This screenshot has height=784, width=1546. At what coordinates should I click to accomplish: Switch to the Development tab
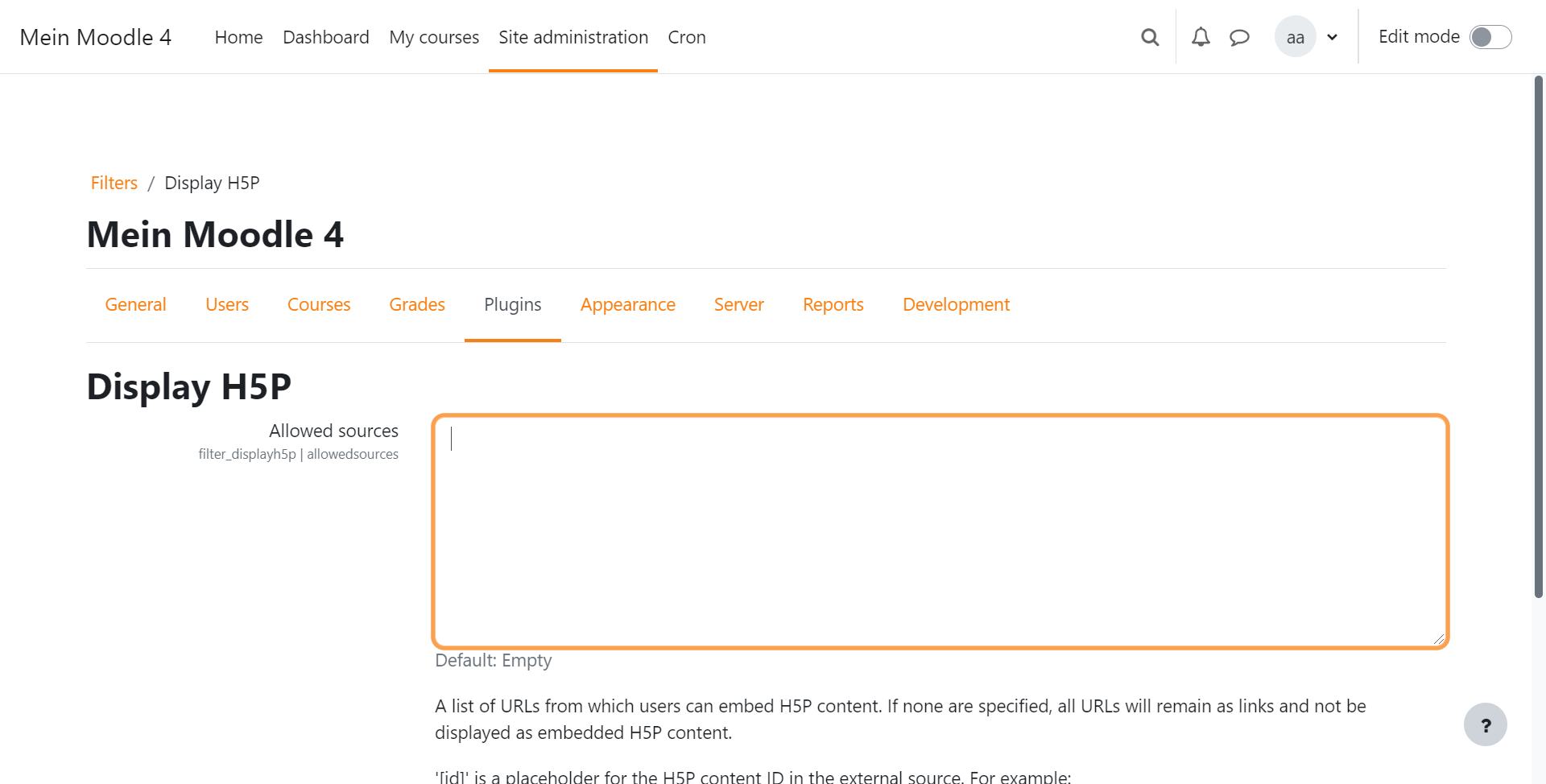click(x=956, y=304)
